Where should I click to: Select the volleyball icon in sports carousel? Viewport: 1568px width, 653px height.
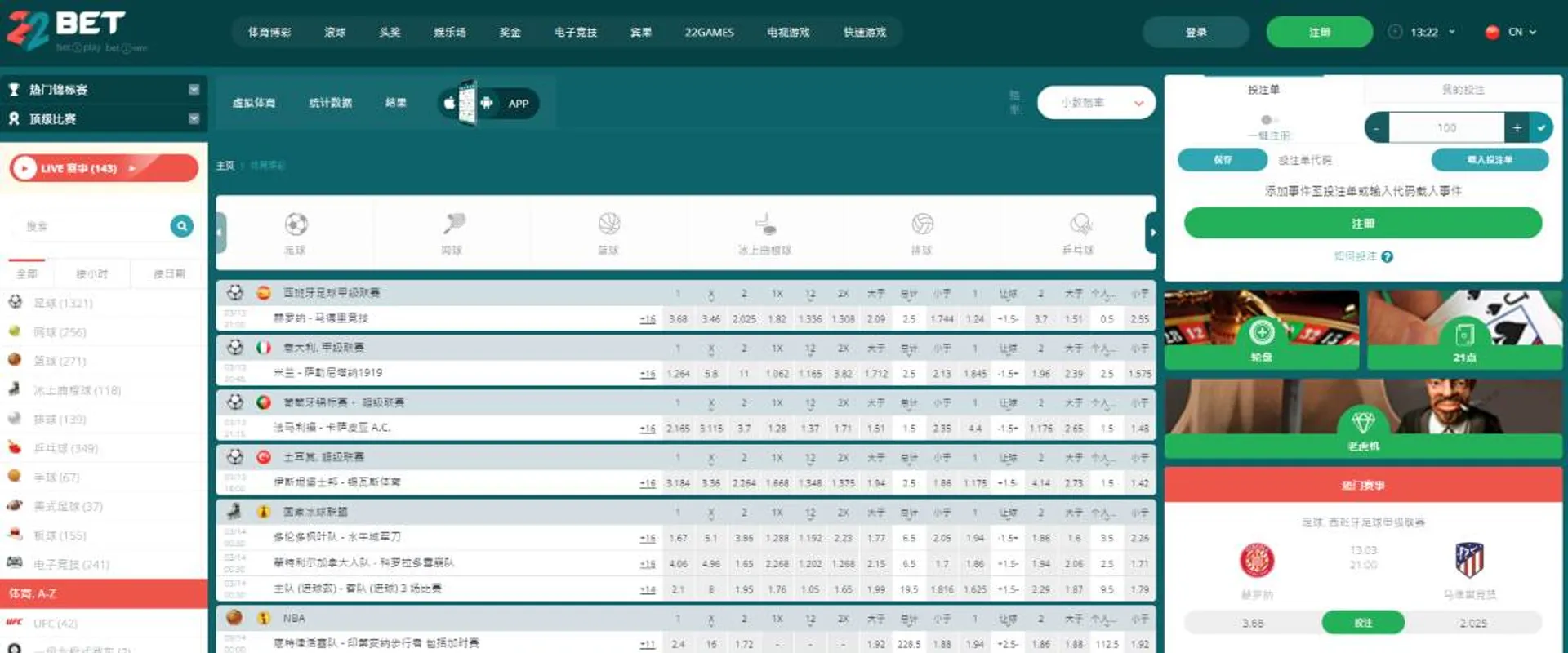click(922, 224)
